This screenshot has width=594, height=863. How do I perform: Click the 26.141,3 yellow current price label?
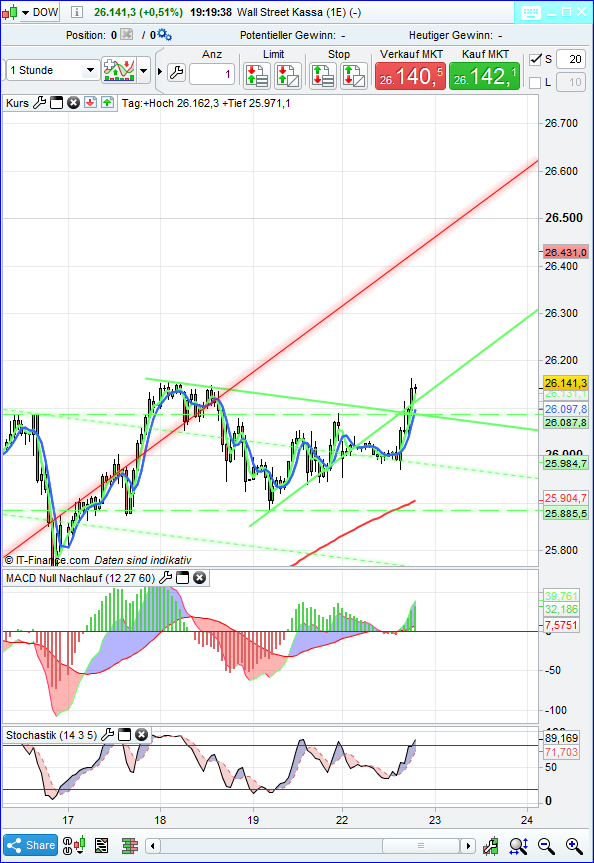565,383
